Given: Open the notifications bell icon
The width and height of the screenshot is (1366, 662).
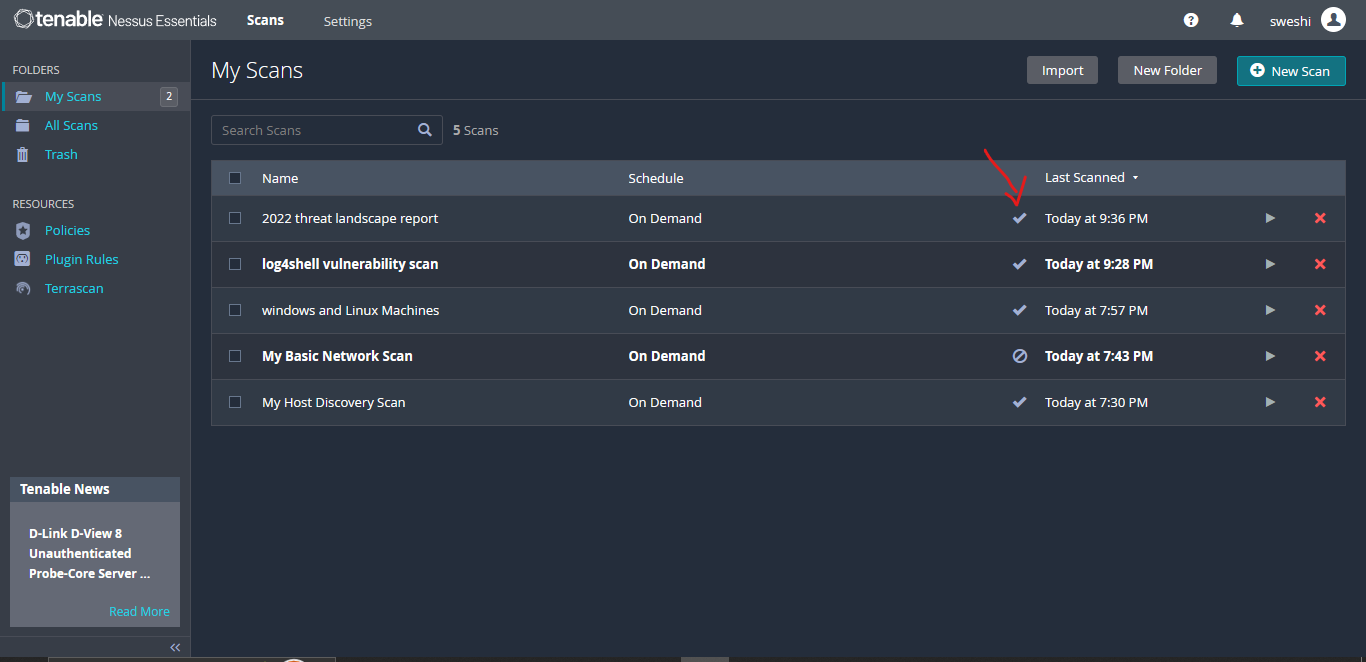Looking at the screenshot, I should pyautogui.click(x=1237, y=20).
